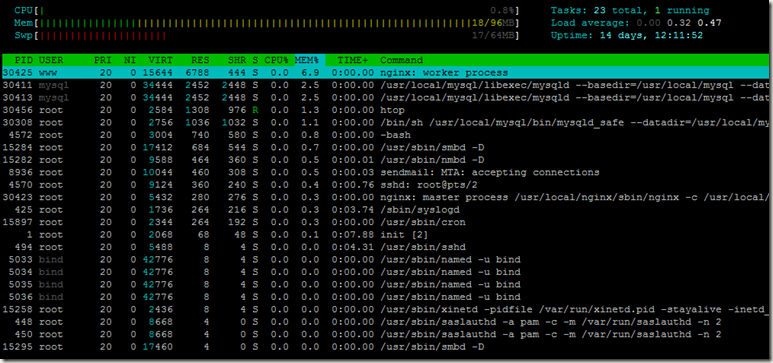This screenshot has width=773, height=363.
Task: Click the 18/96MB memory value
Action: [493, 23]
